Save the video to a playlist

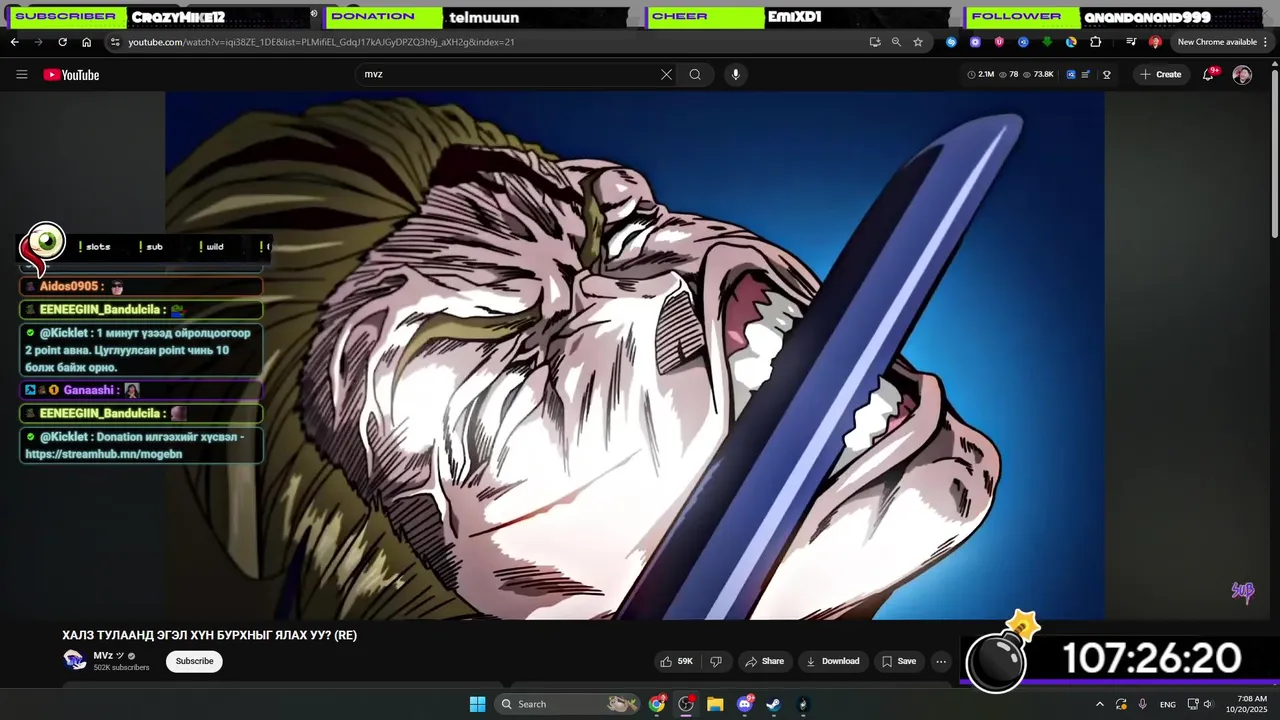(898, 661)
